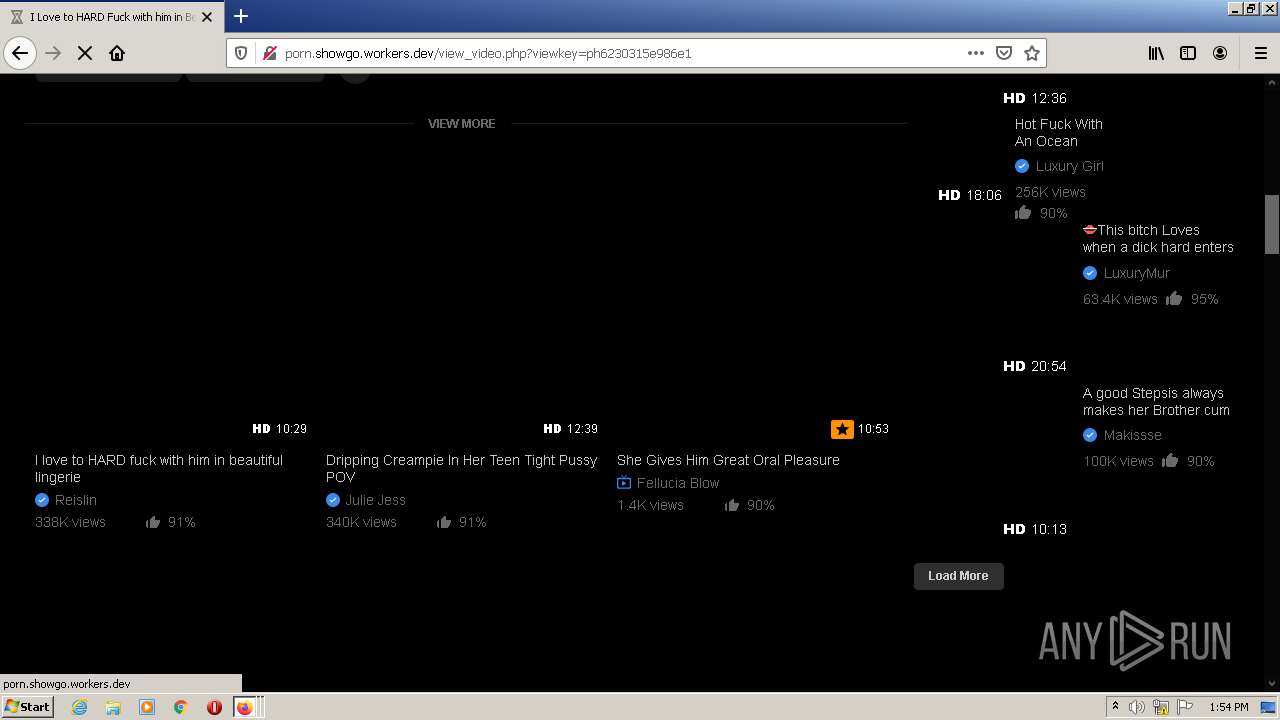1280x720 pixels.
Task: Open the Luxury Girl uploader profile
Action: click(x=1069, y=166)
